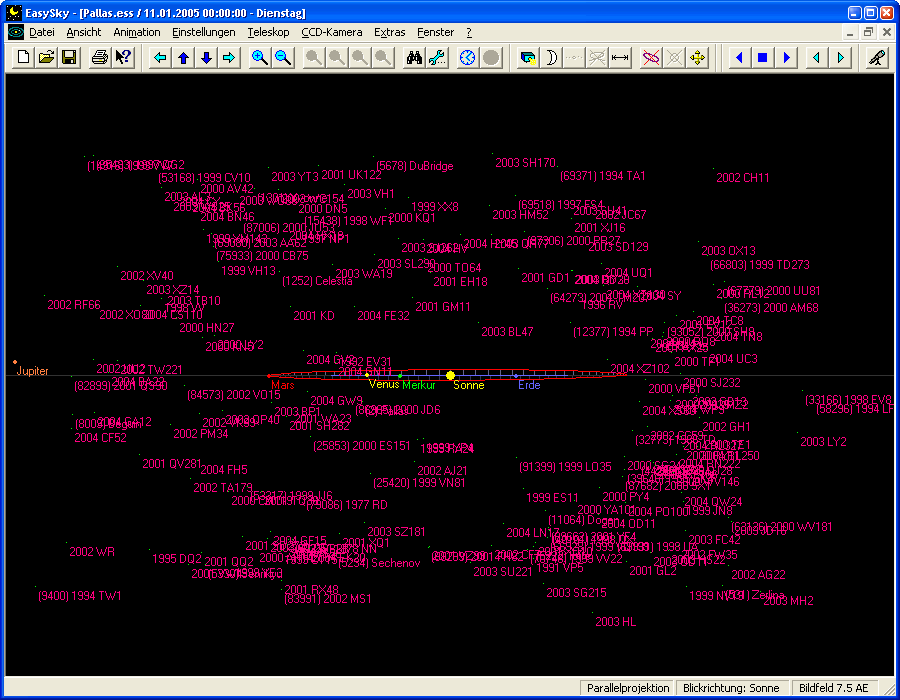Viewport: 900px width, 700px height.
Task: Zoom in with the plus magnifier
Action: tap(260, 58)
